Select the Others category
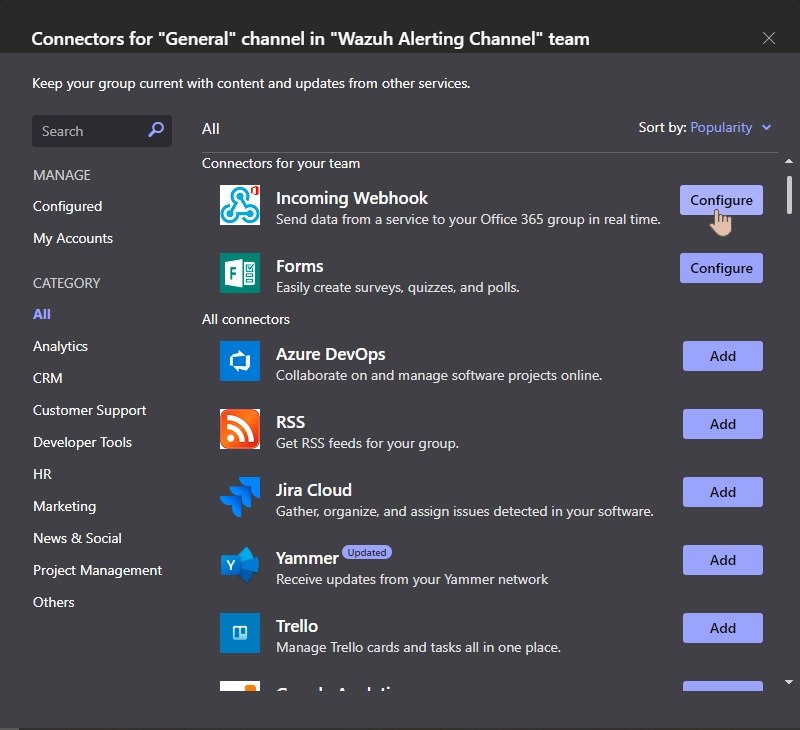800x730 pixels. pyautogui.click(x=54, y=602)
